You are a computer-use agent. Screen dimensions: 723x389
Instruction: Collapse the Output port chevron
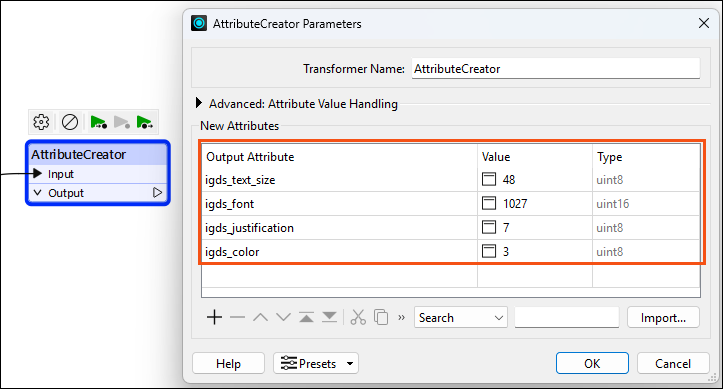[x=38, y=193]
